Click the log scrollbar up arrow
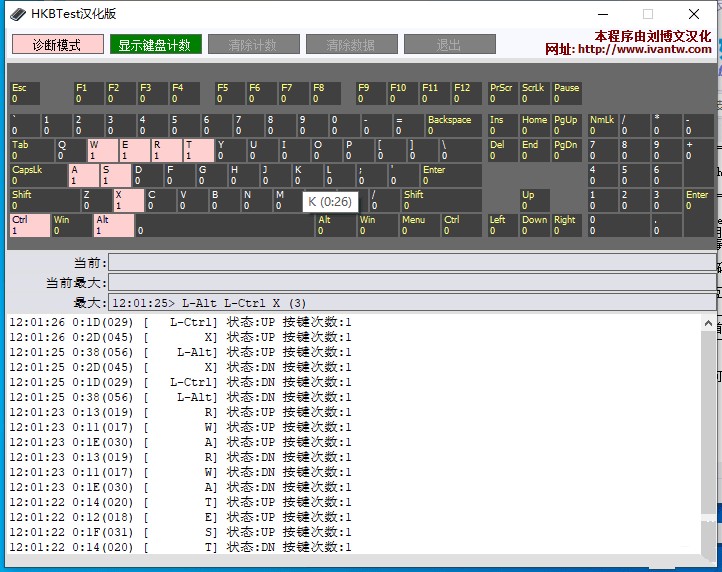 pos(708,323)
